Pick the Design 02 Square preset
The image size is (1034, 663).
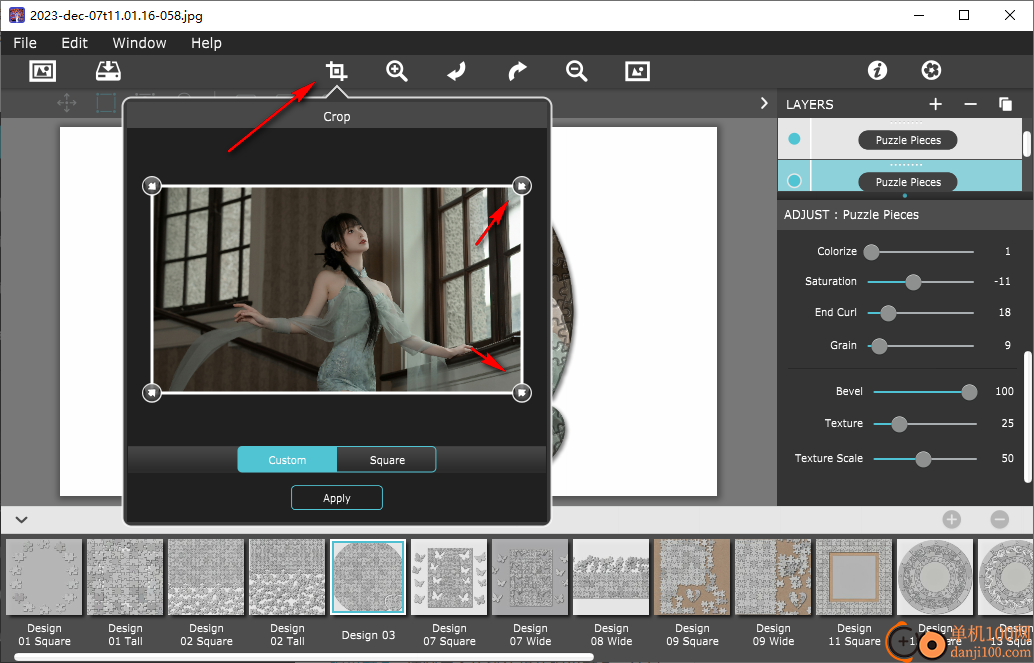click(x=206, y=577)
